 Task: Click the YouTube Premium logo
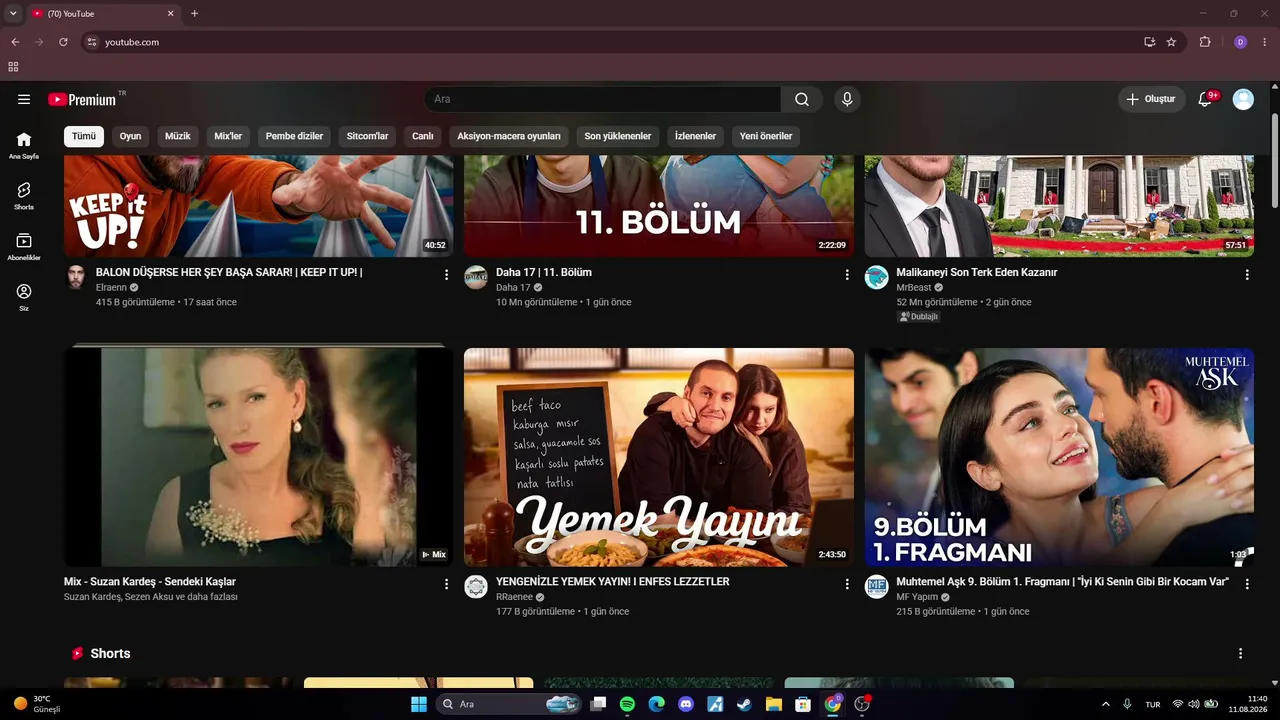(x=83, y=99)
